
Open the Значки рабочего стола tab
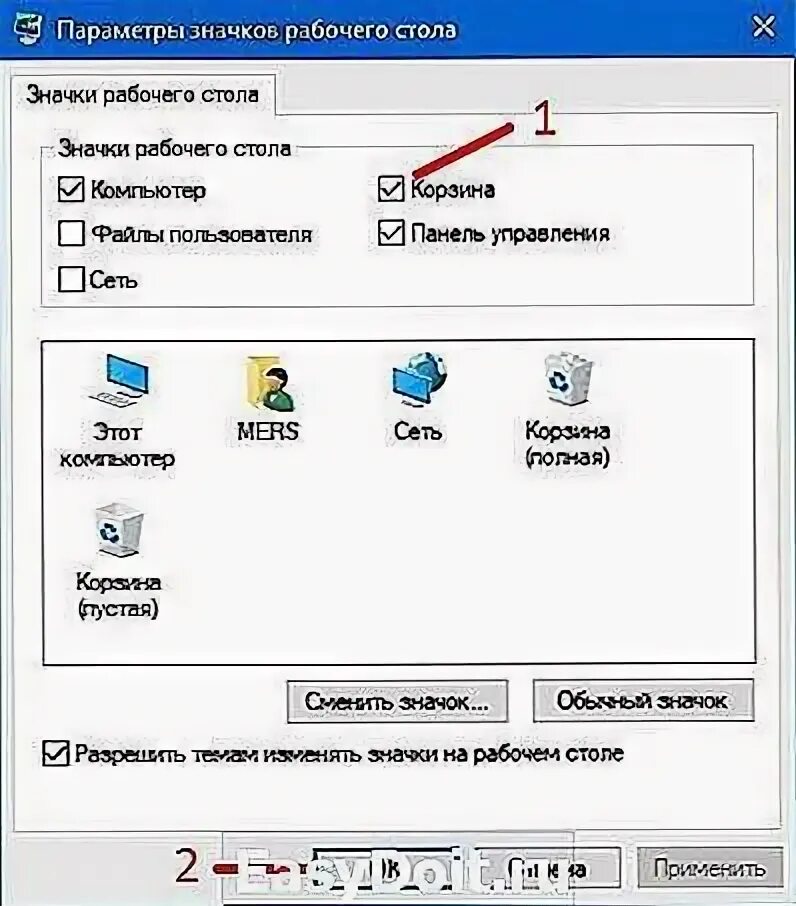tap(143, 95)
